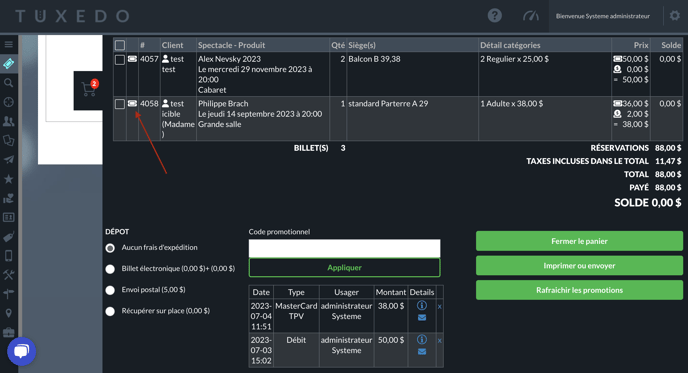
Task: View info details of MasterCard TPV payment
Action: pyautogui.click(x=422, y=305)
